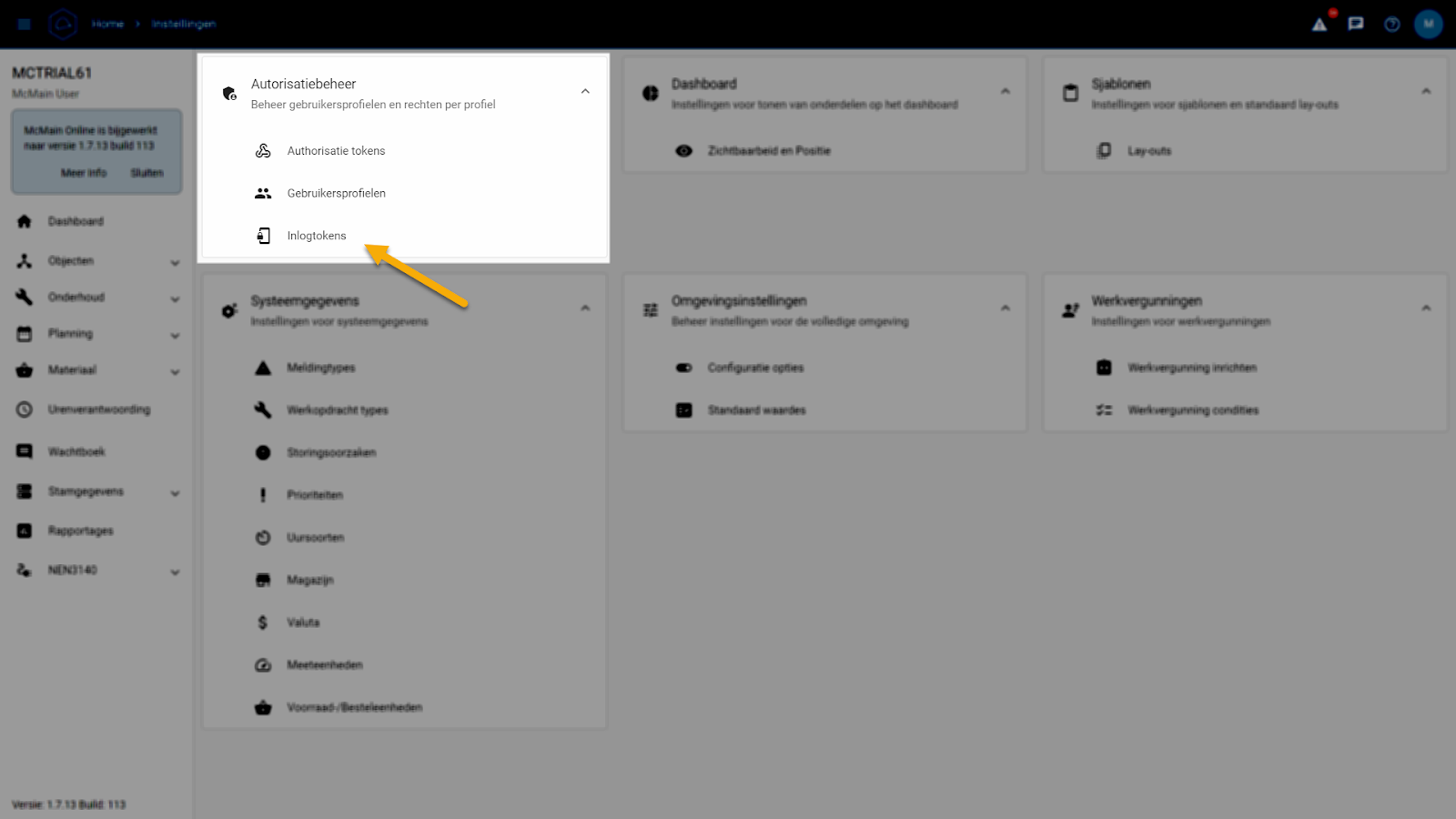
Task: Click the Gebruikersprofielen people icon
Action: click(263, 193)
